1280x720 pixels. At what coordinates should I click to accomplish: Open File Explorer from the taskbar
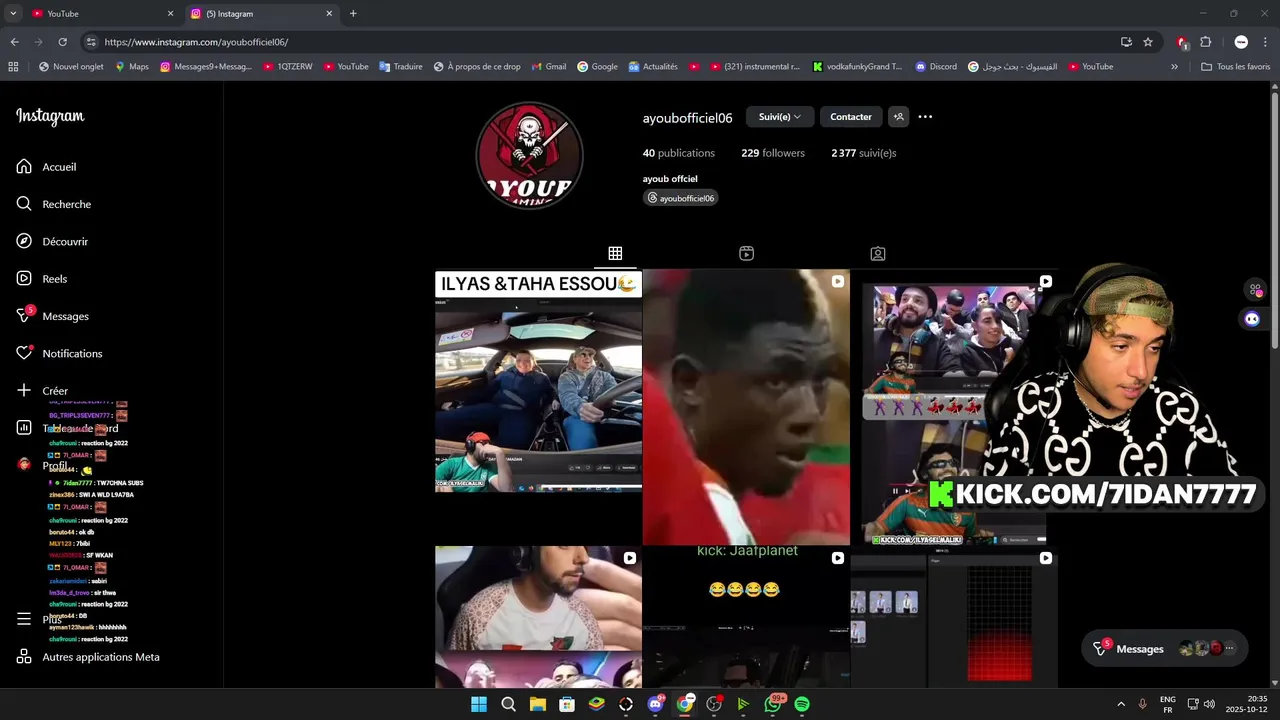pos(537,704)
